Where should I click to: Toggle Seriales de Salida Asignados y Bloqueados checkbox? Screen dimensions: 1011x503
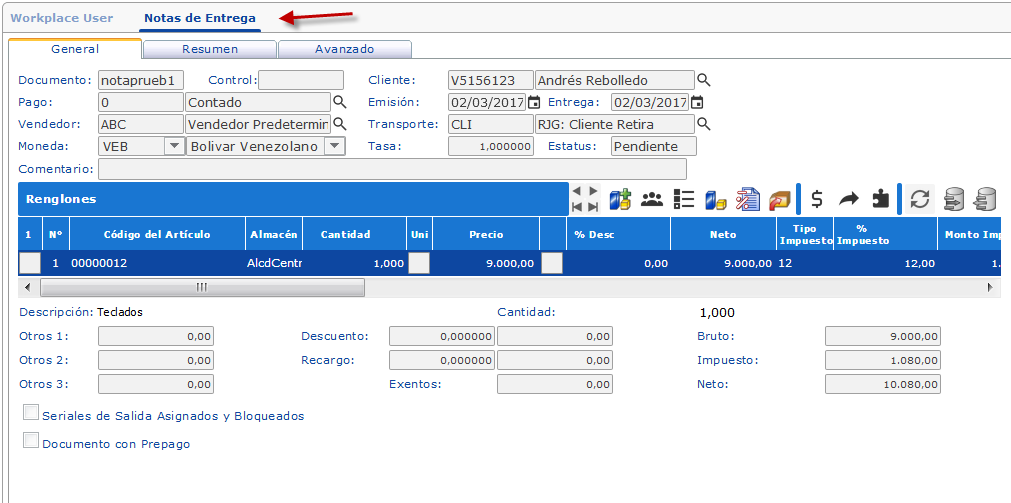(31, 412)
